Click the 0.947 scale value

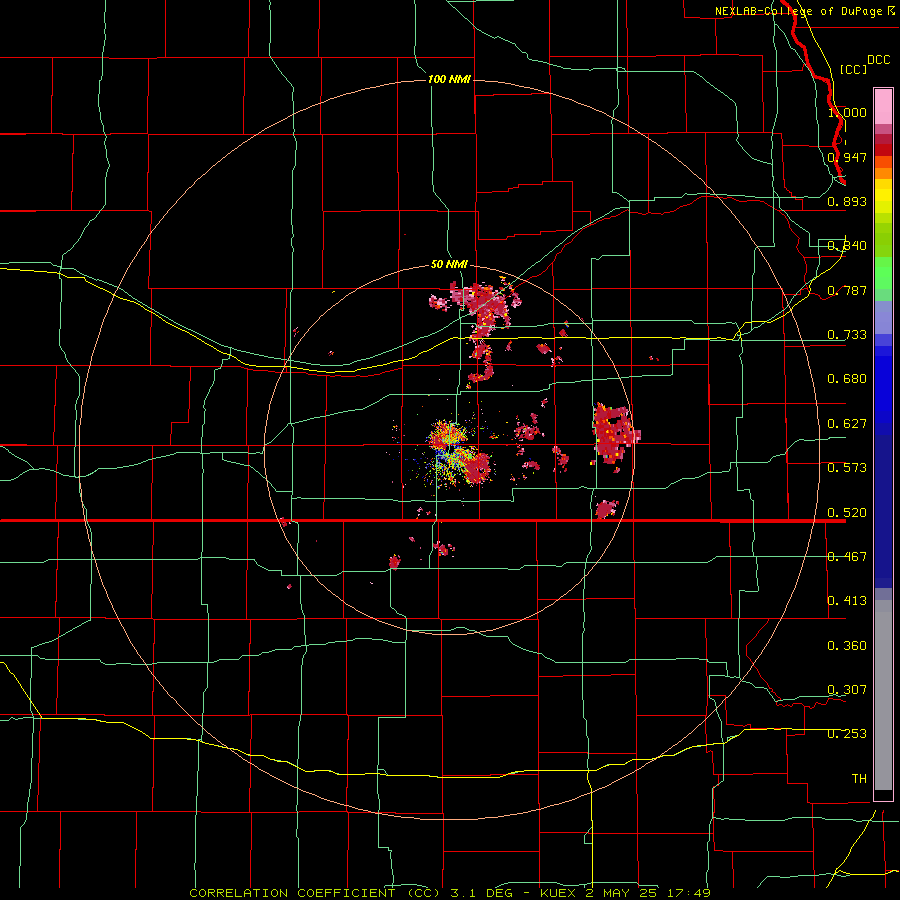coord(847,157)
